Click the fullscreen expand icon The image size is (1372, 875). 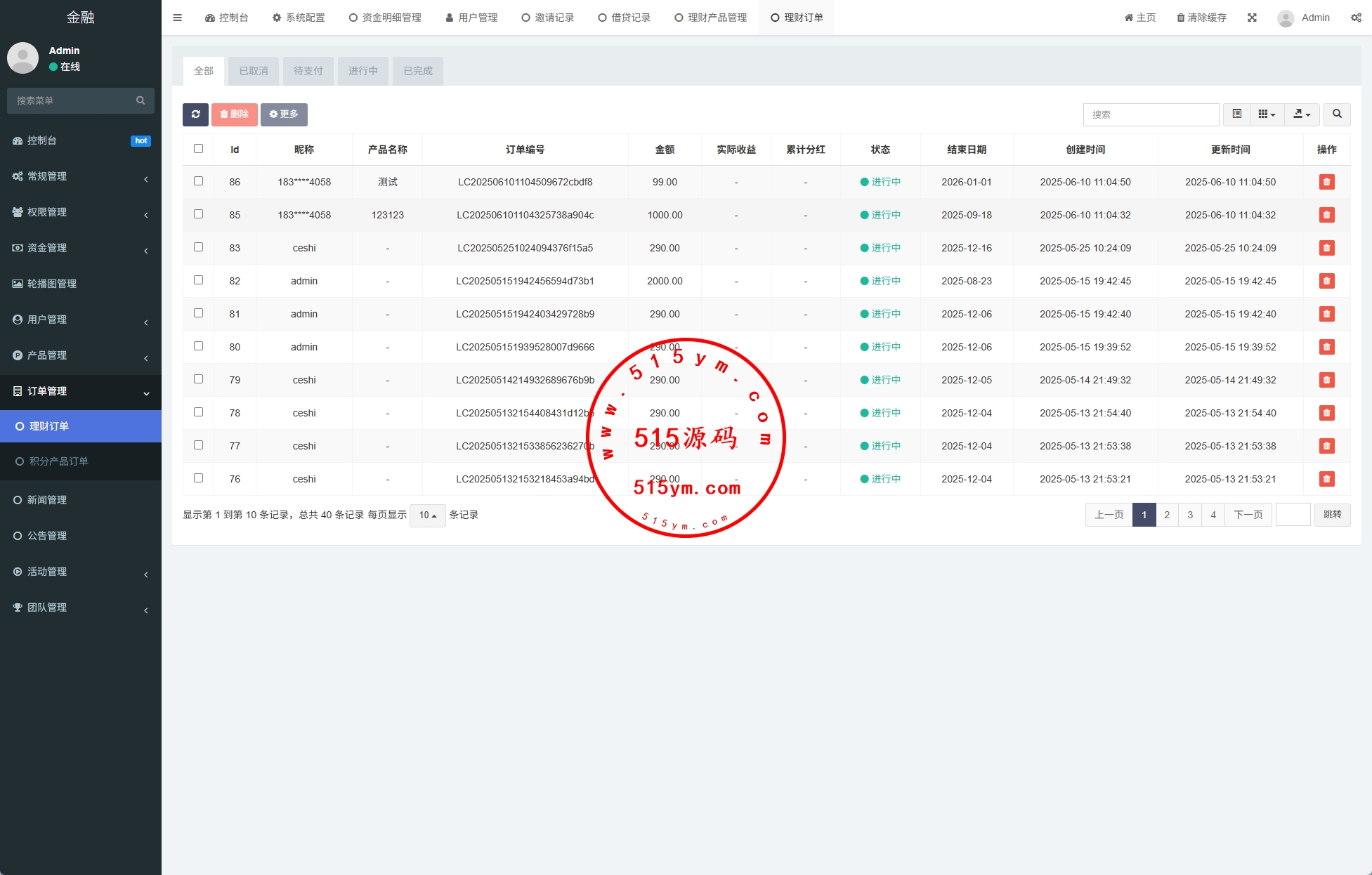[1252, 18]
